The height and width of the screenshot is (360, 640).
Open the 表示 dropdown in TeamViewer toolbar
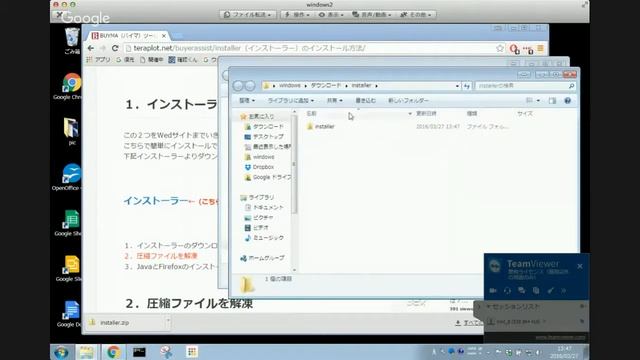point(331,14)
